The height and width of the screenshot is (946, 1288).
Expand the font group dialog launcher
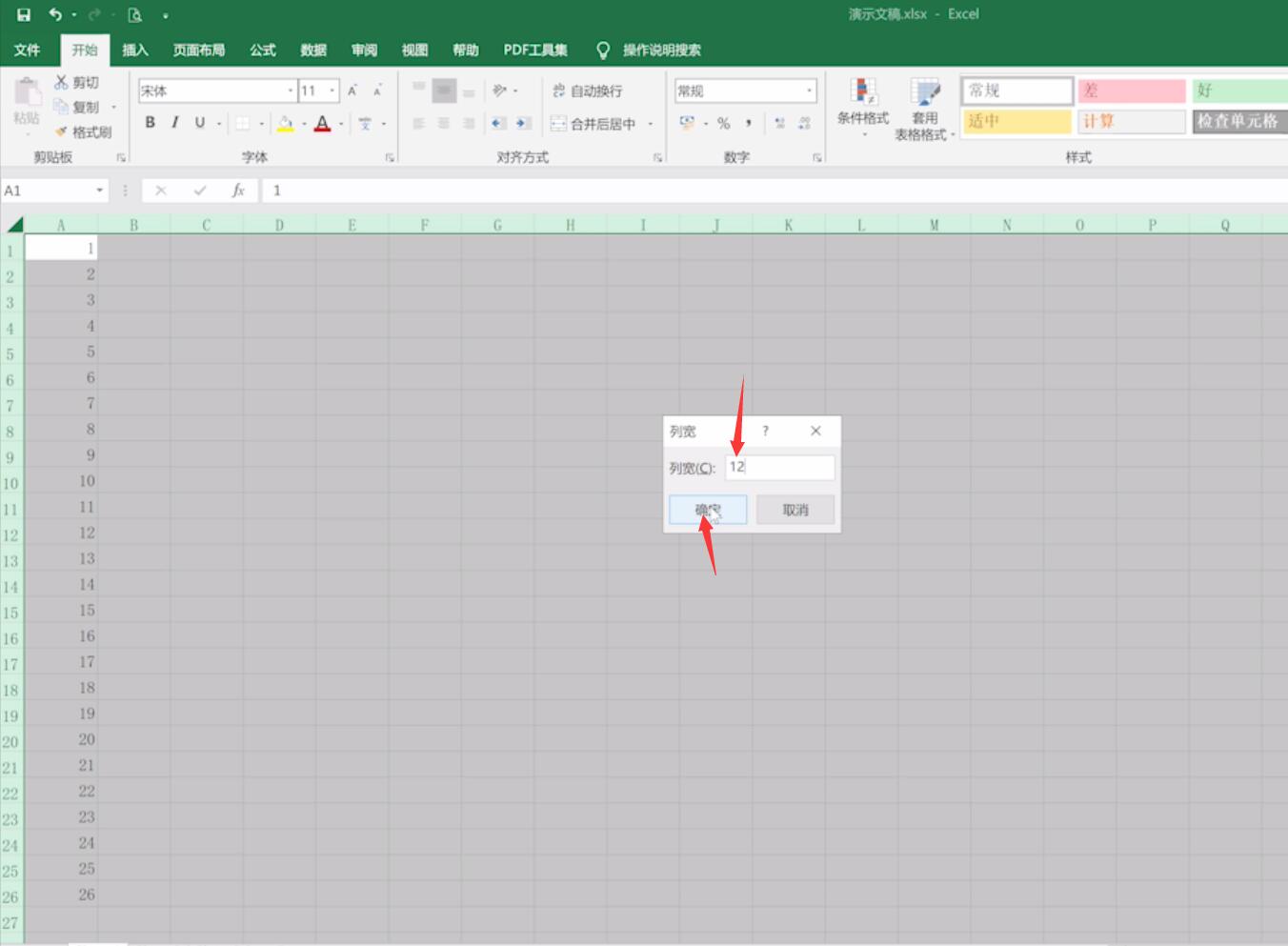click(390, 157)
